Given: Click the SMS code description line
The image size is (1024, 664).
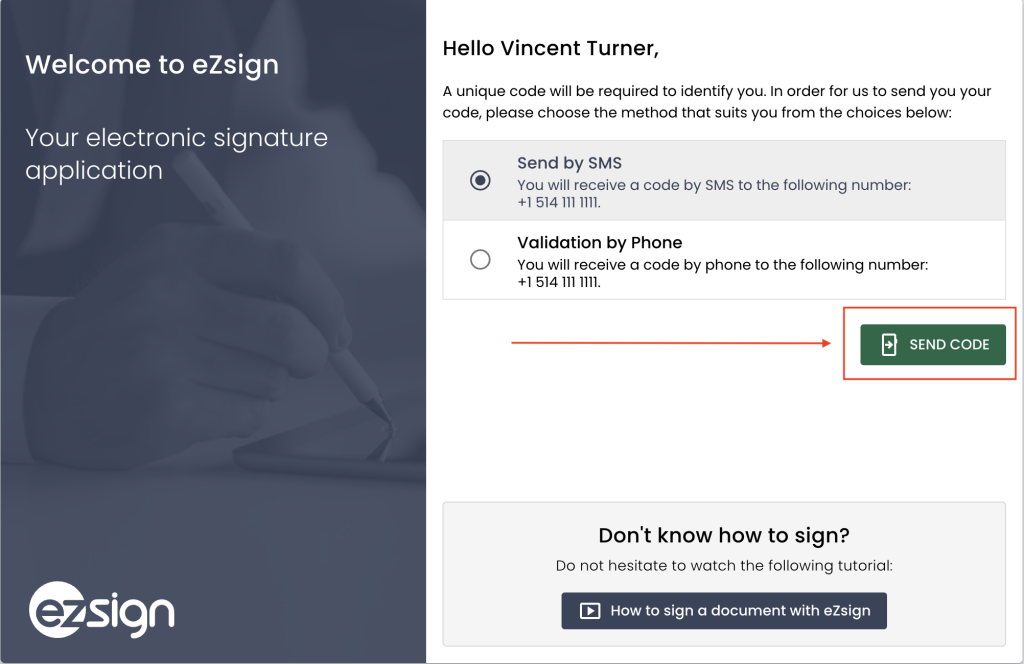Looking at the screenshot, I should (714, 185).
